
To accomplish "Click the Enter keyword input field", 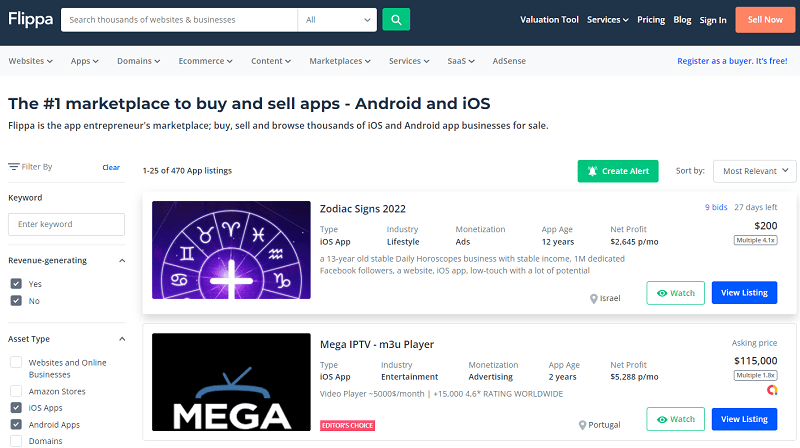I will pyautogui.click(x=66, y=224).
